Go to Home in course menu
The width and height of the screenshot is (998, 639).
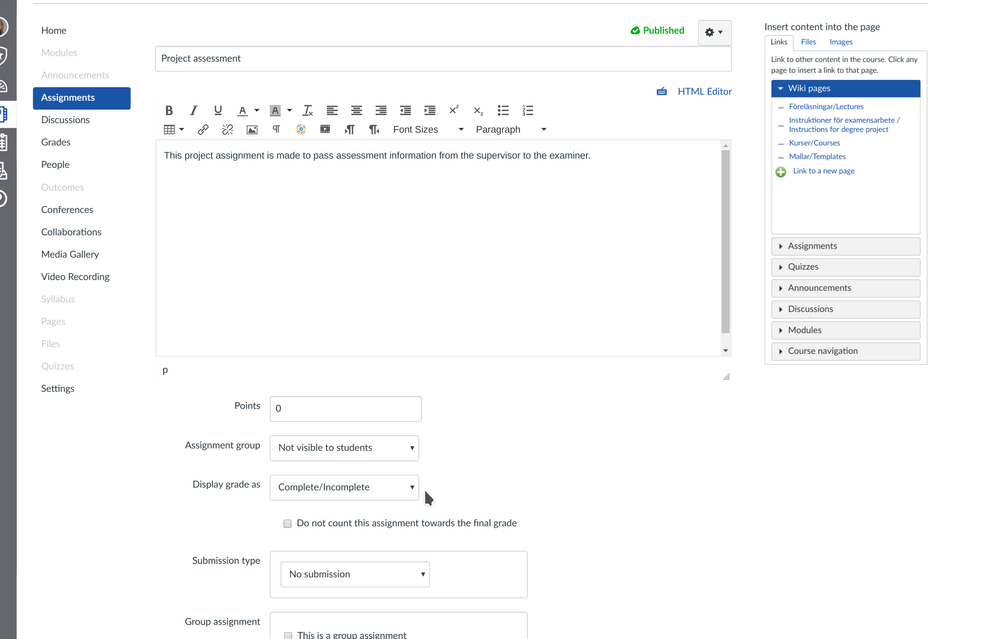[53, 31]
